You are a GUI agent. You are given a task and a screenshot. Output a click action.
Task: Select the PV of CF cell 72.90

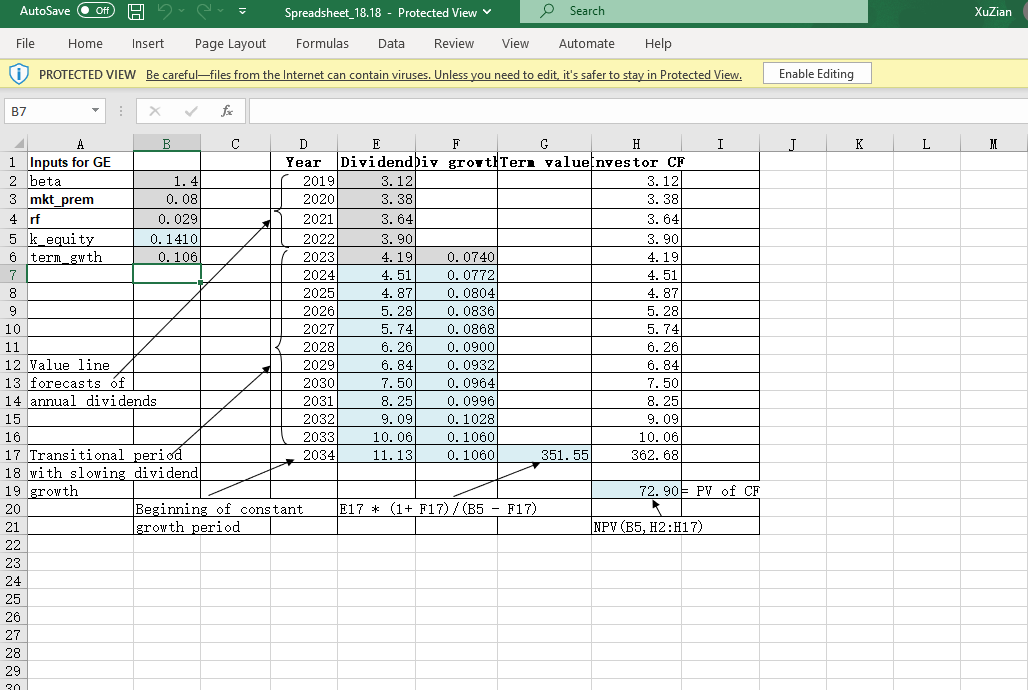pos(636,491)
